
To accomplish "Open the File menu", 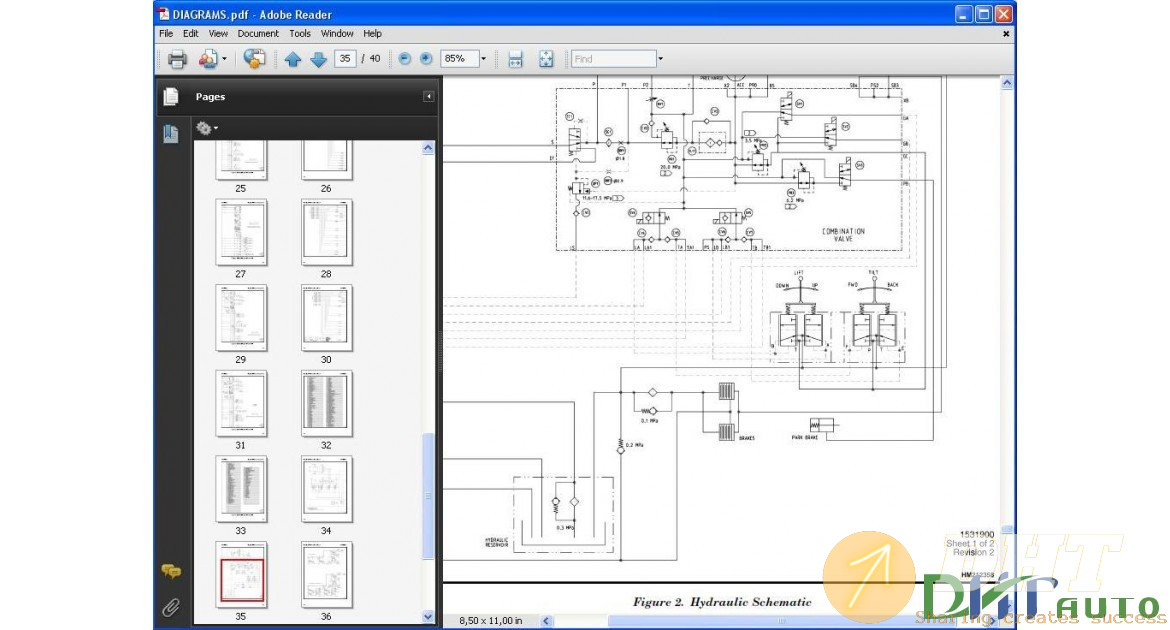I will click(166, 34).
